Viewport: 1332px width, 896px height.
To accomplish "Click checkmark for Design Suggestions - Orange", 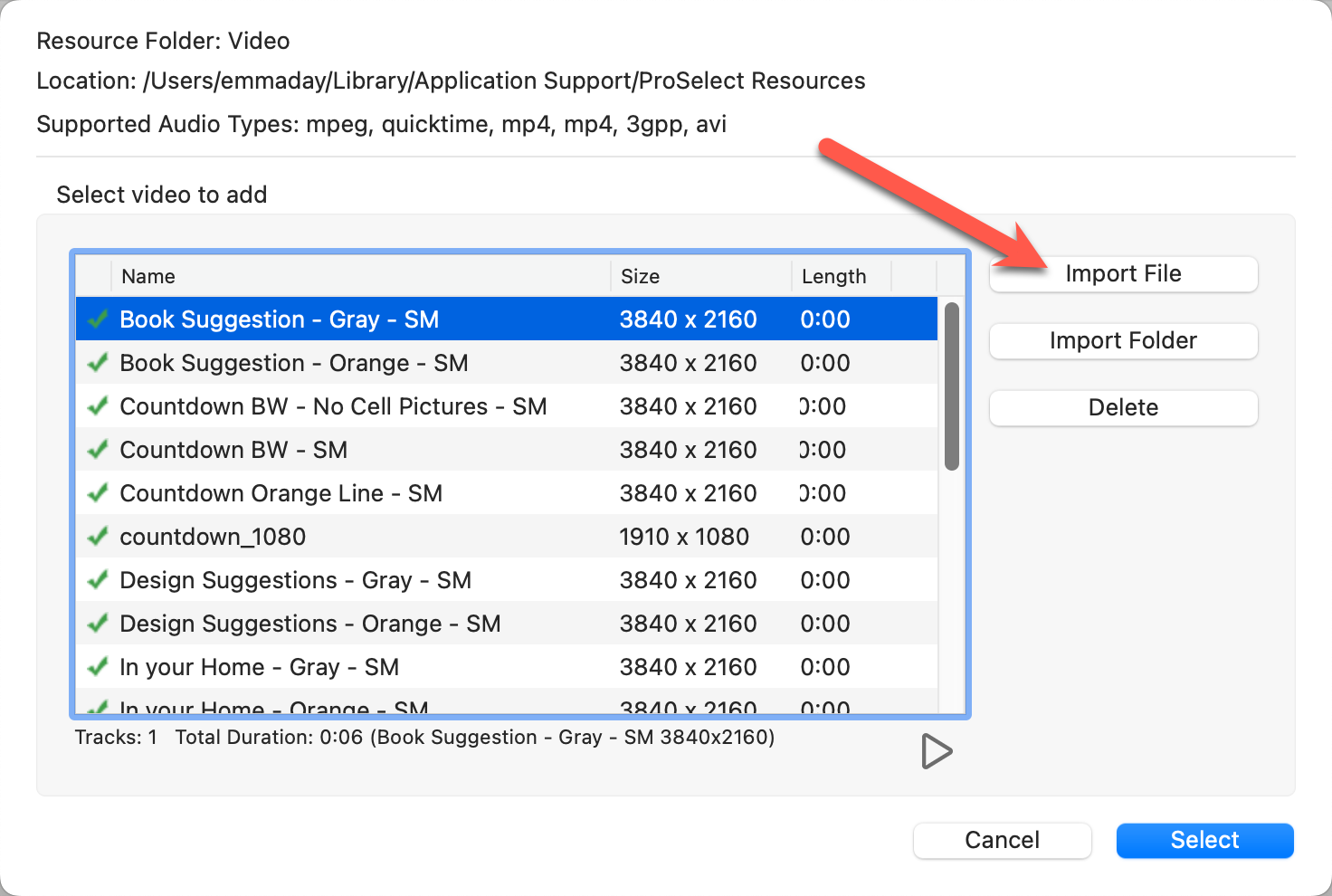I will 98,624.
